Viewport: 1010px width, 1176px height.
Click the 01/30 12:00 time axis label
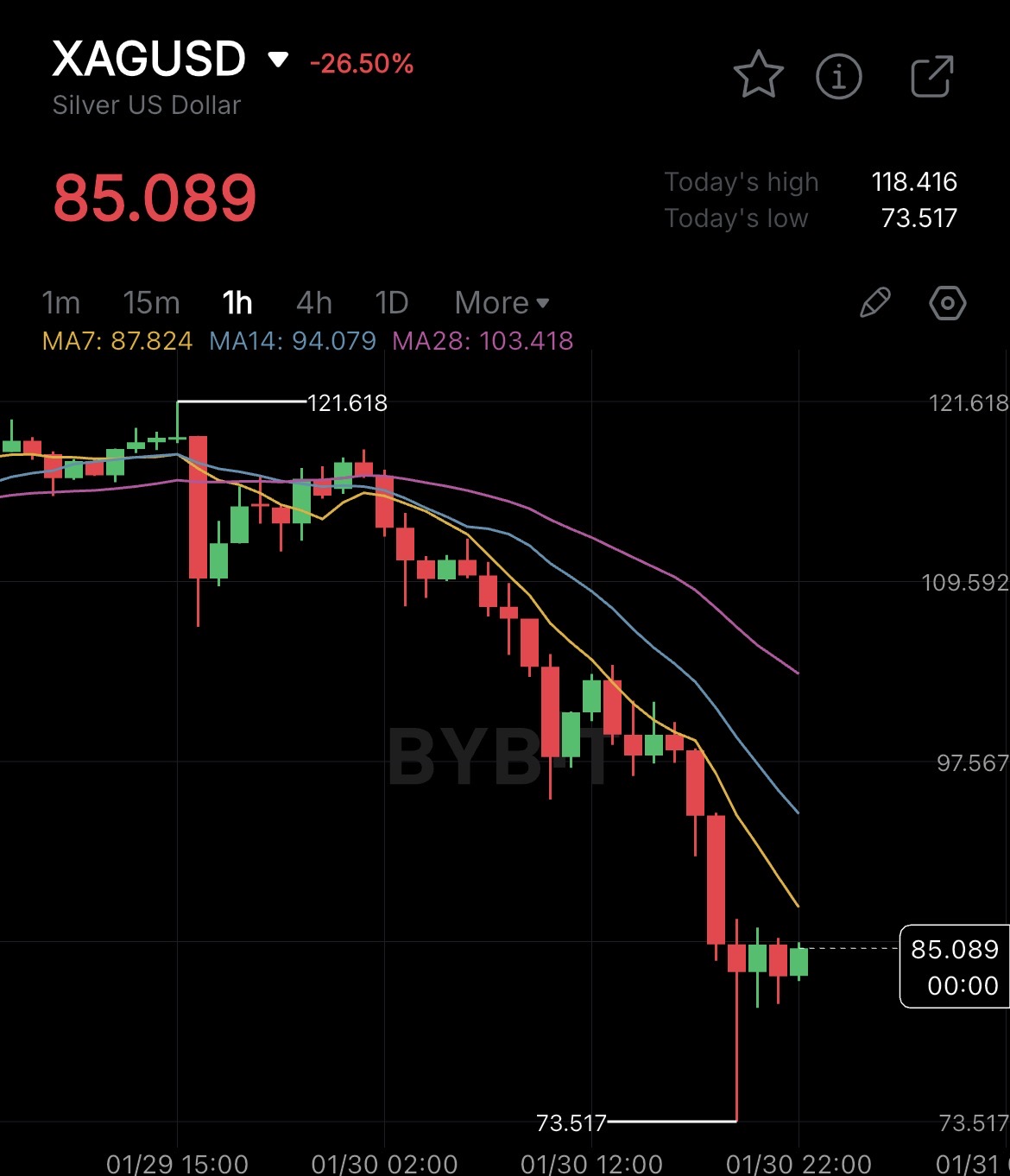591,1163
